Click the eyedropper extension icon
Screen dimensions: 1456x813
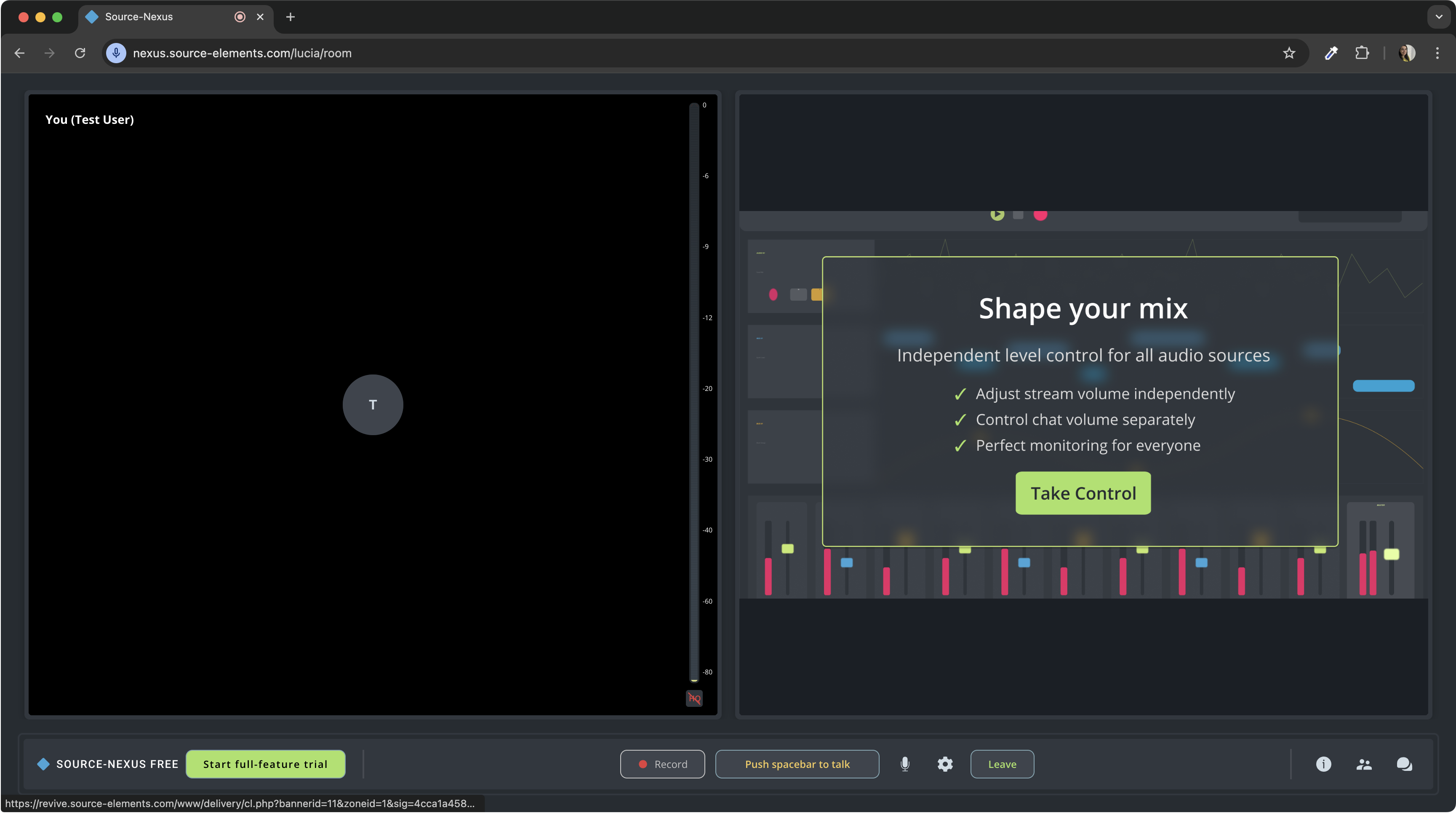[1331, 53]
